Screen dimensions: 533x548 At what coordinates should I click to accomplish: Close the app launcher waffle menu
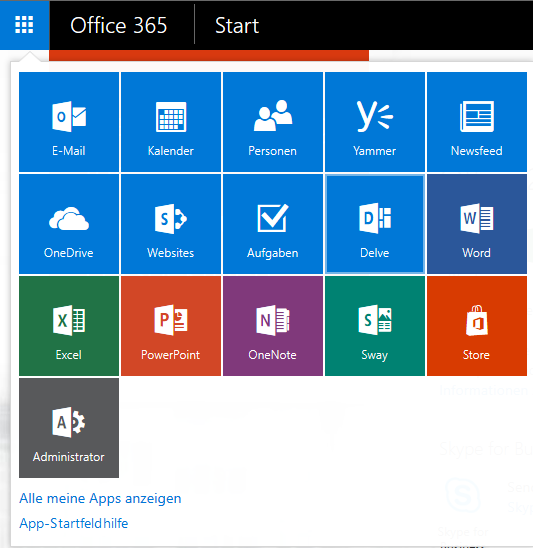pos(24,25)
